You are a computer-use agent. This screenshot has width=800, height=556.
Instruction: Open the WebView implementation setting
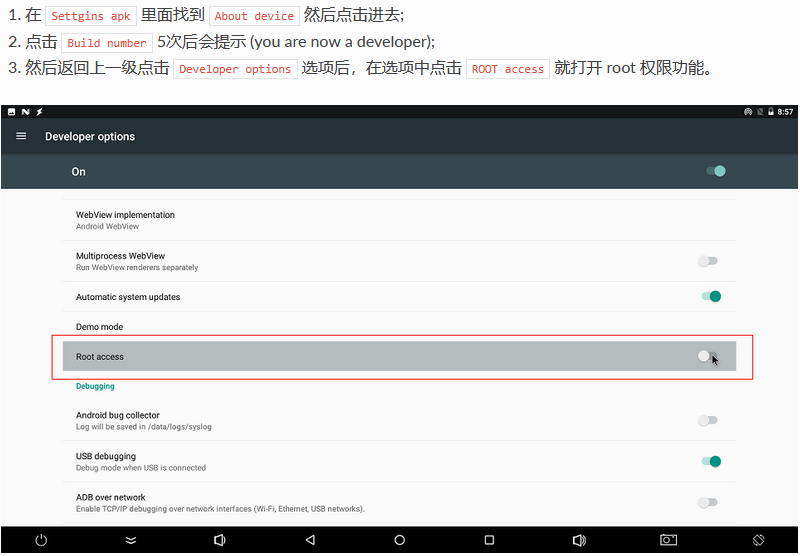click(x=399, y=220)
